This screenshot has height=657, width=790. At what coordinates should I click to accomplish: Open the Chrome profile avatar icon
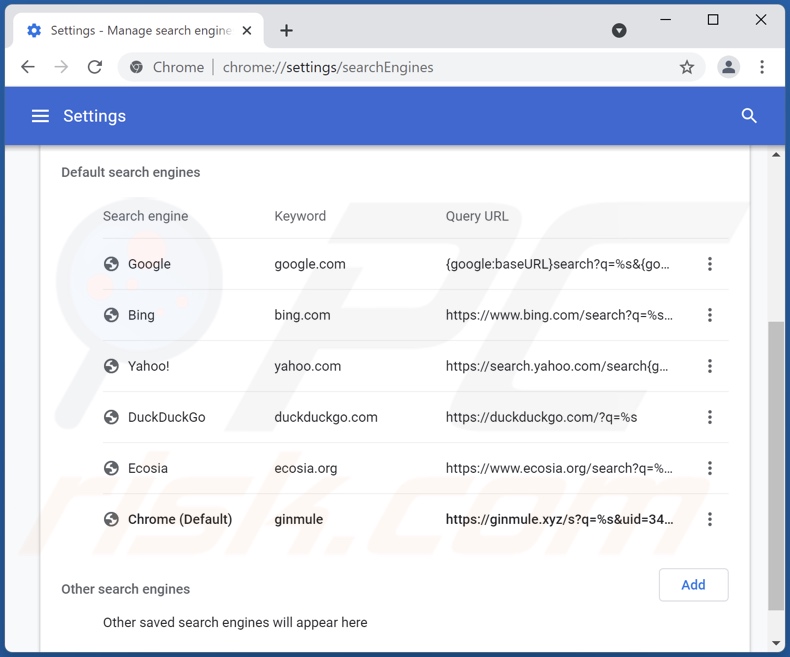[728, 67]
